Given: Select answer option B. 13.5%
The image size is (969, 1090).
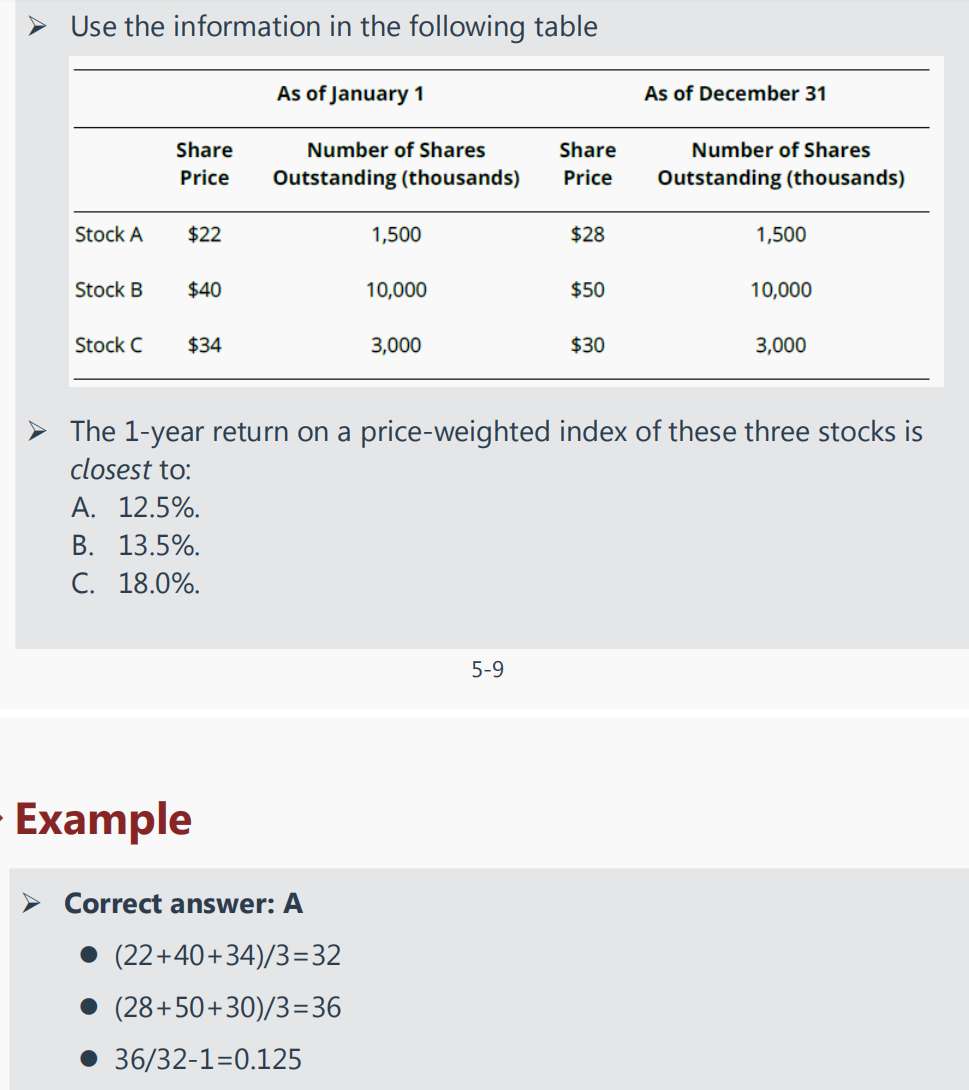Looking at the screenshot, I should 136,546.
